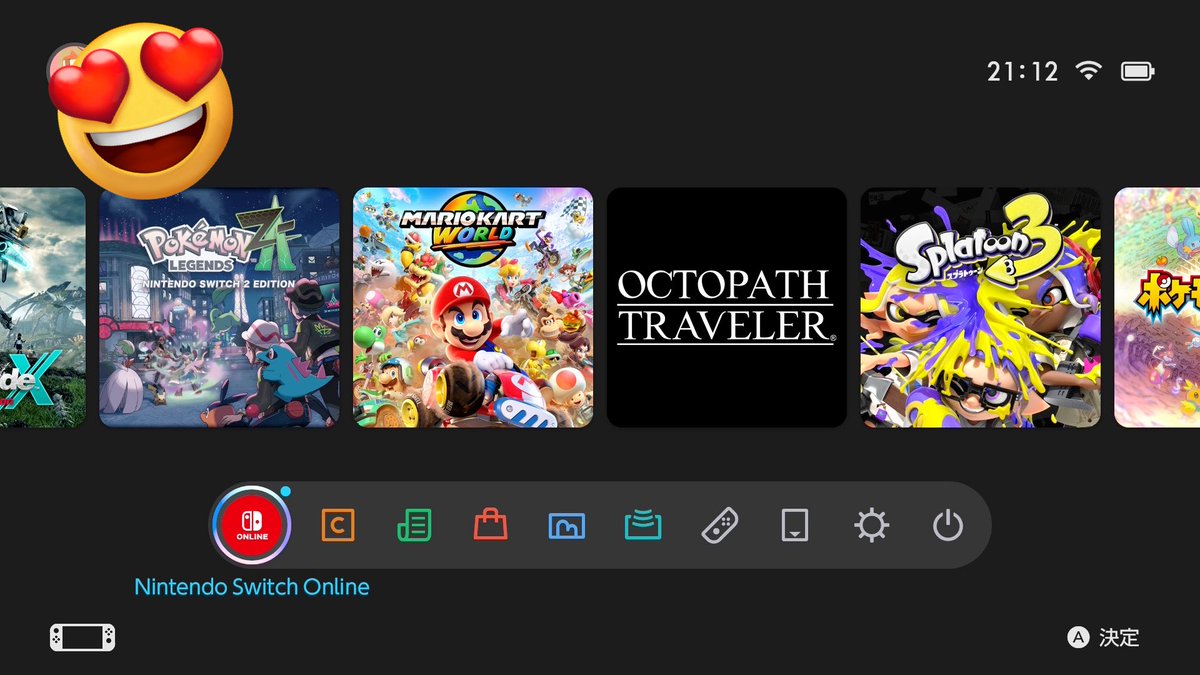
Task: Select the partially visible Pokémon tile at right
Action: click(x=1157, y=307)
